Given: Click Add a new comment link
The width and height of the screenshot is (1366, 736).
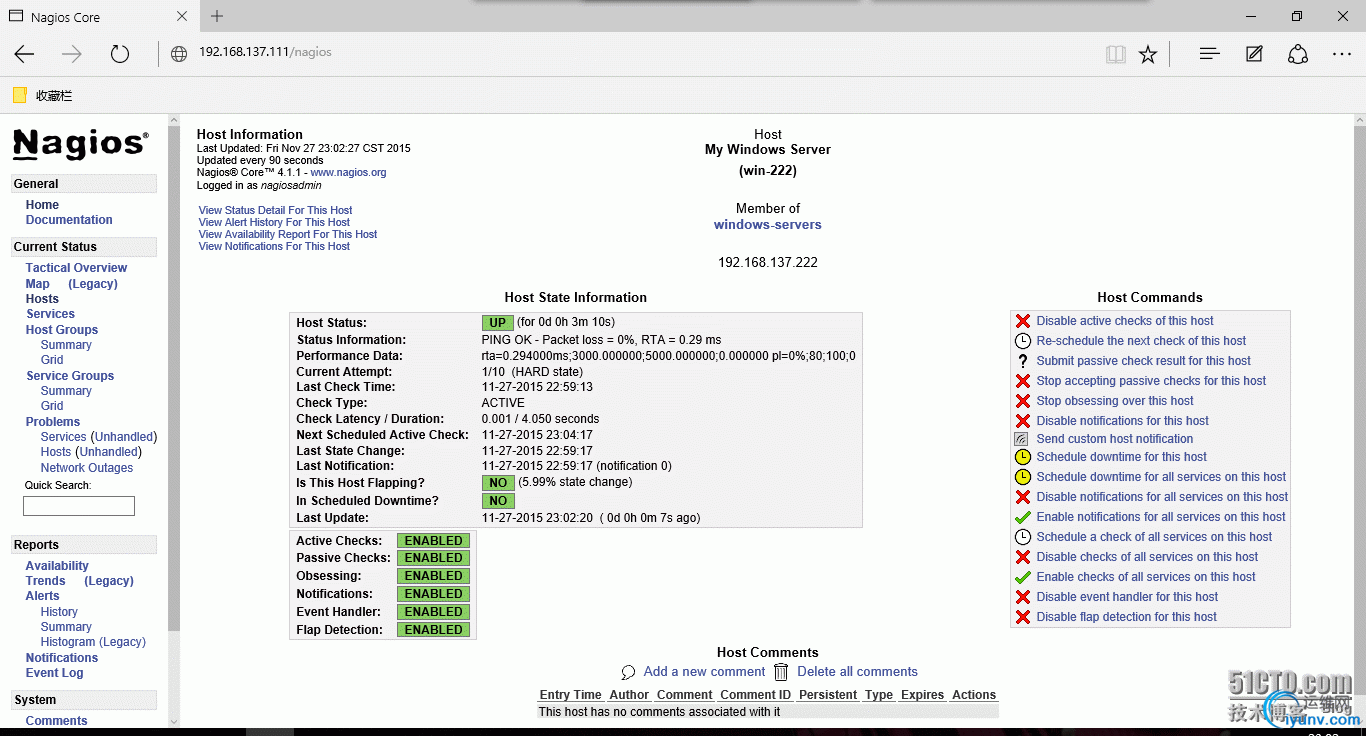Looking at the screenshot, I should point(704,672).
